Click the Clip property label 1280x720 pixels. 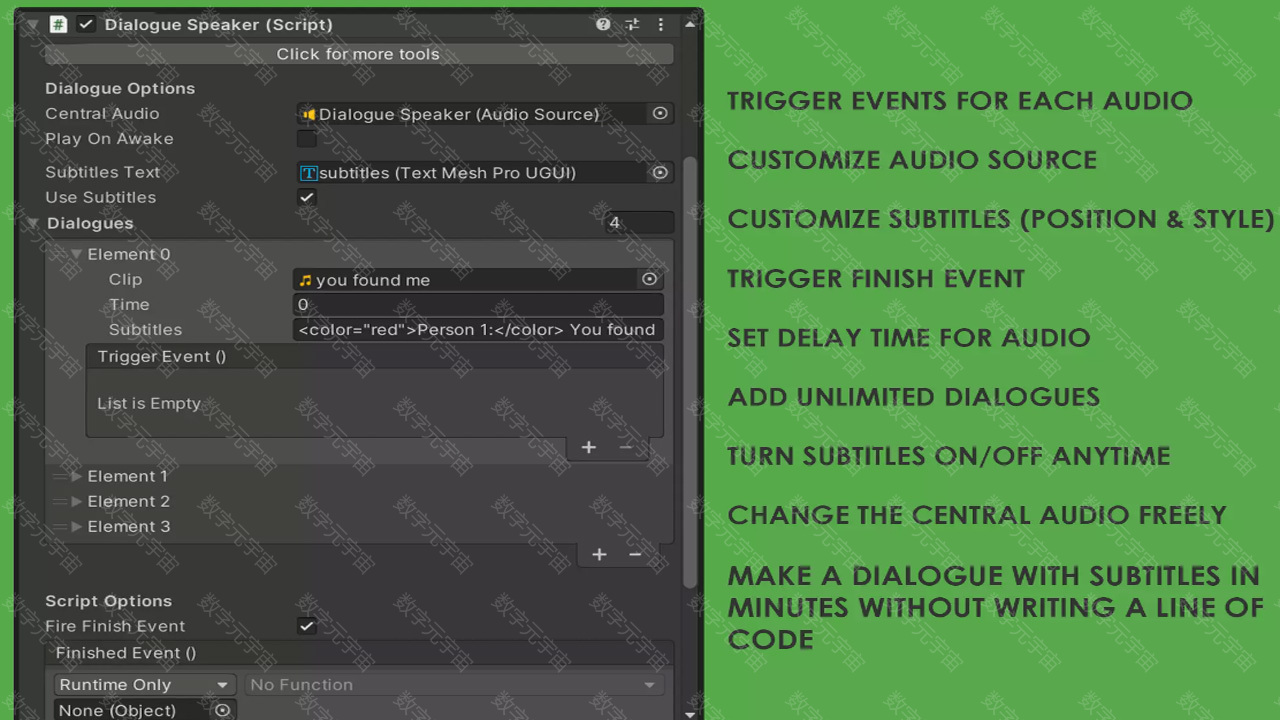tap(125, 280)
